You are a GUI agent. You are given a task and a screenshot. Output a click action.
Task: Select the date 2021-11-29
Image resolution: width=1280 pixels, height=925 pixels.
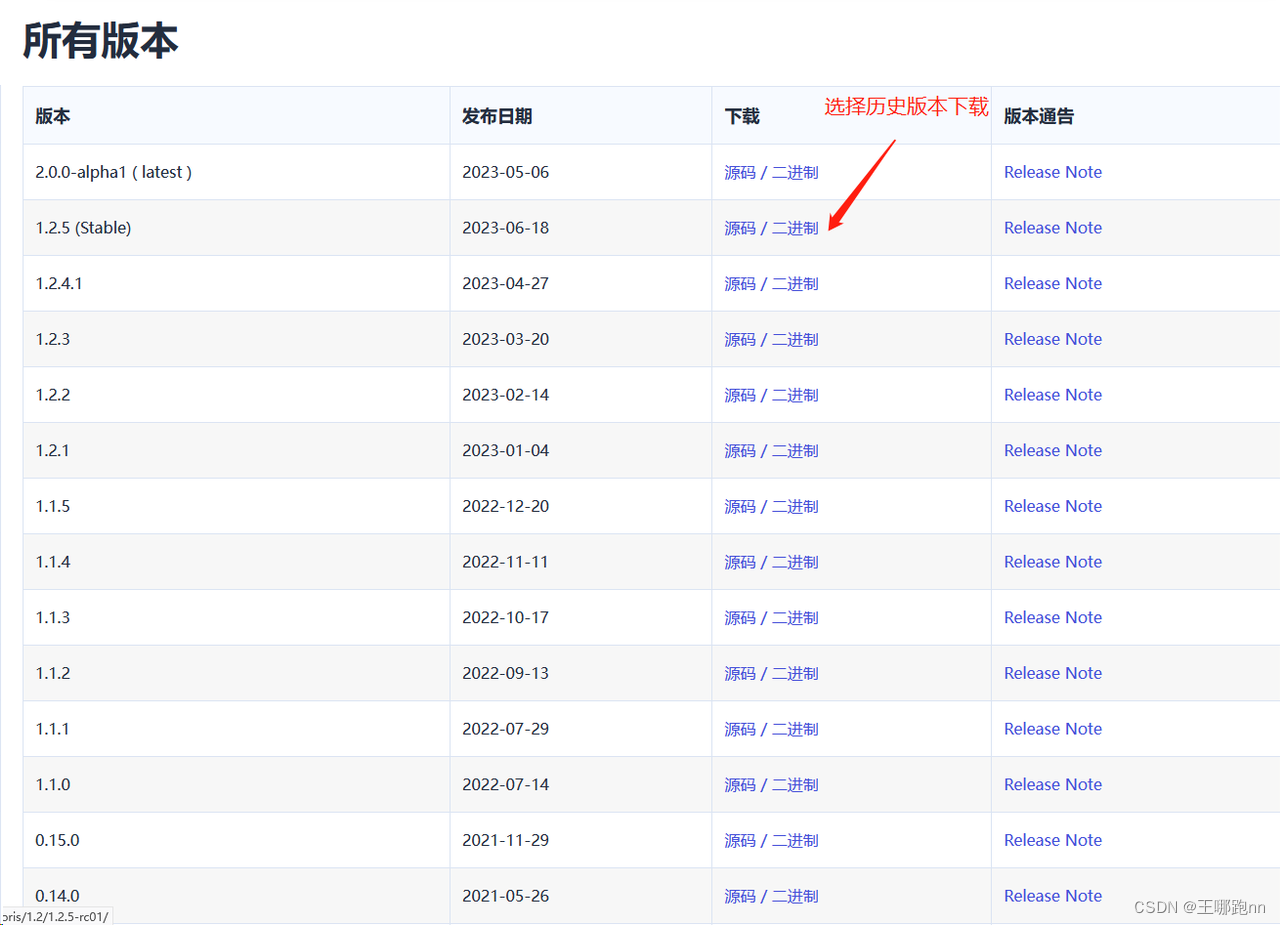(506, 840)
